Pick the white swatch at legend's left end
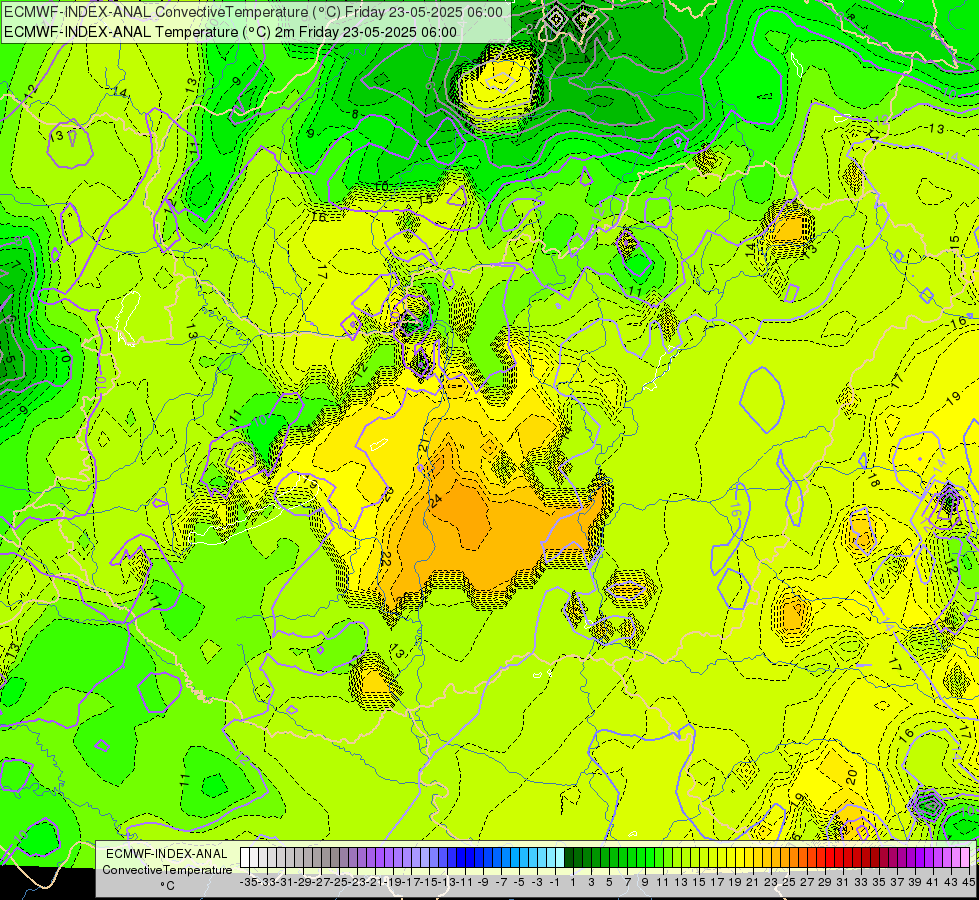Image resolution: width=979 pixels, height=900 pixels. 244,858
